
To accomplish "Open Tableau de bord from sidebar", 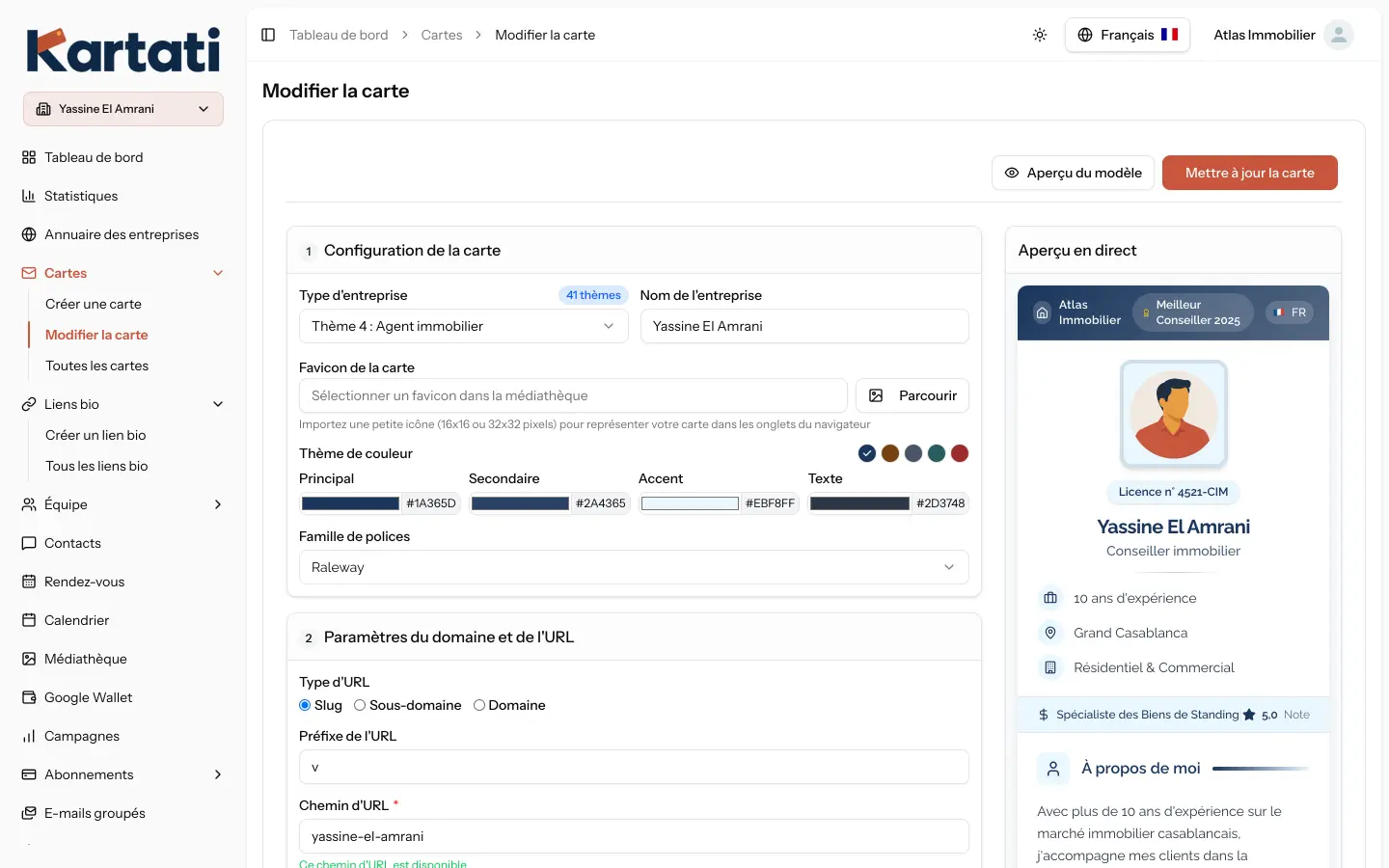I will [123, 157].
